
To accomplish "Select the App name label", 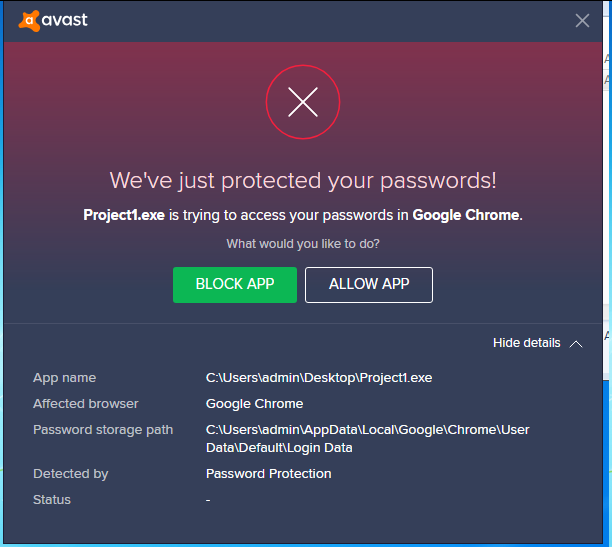I will [x=65, y=378].
